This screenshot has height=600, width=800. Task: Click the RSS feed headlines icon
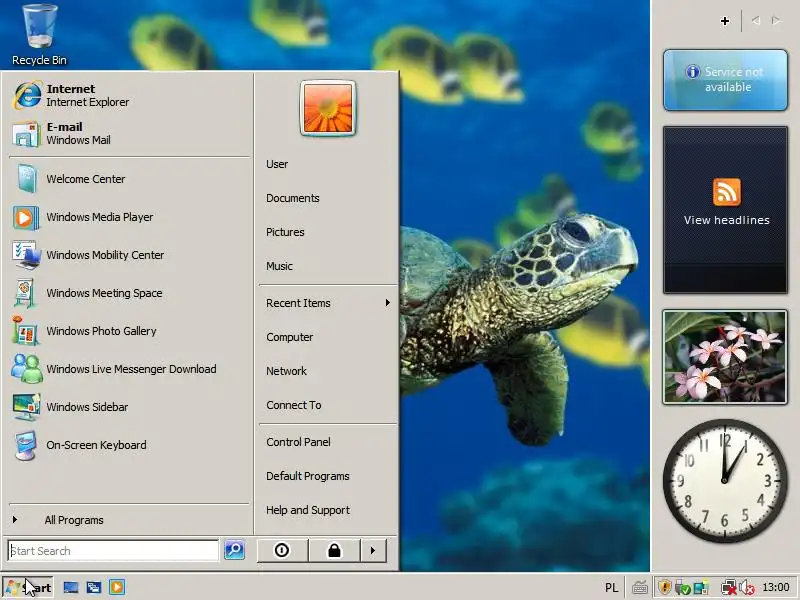727,192
